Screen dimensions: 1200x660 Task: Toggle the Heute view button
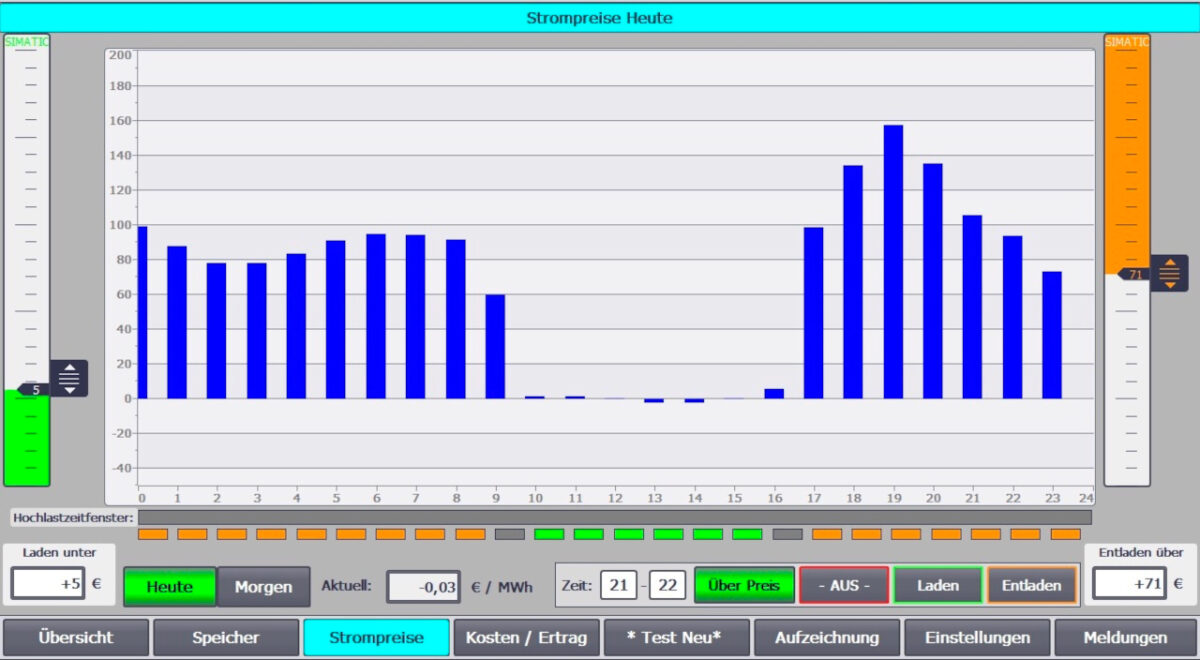point(169,586)
